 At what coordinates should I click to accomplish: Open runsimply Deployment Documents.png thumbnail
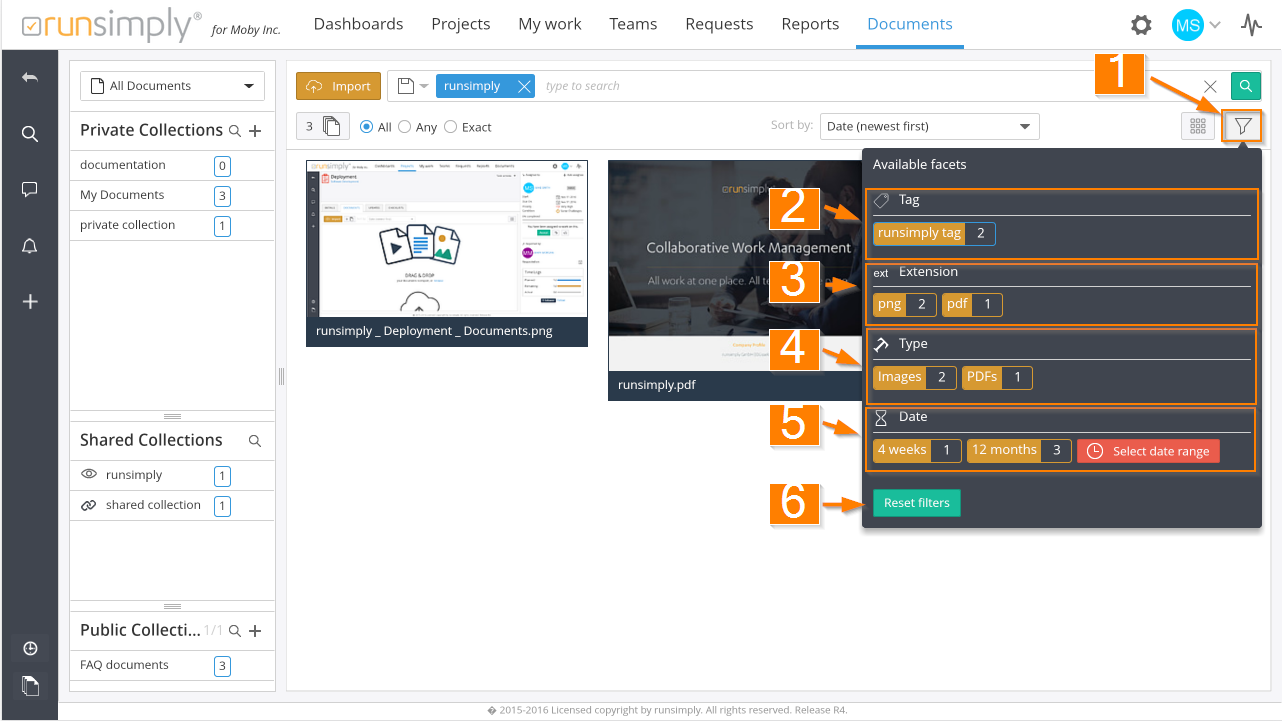[x=446, y=240]
